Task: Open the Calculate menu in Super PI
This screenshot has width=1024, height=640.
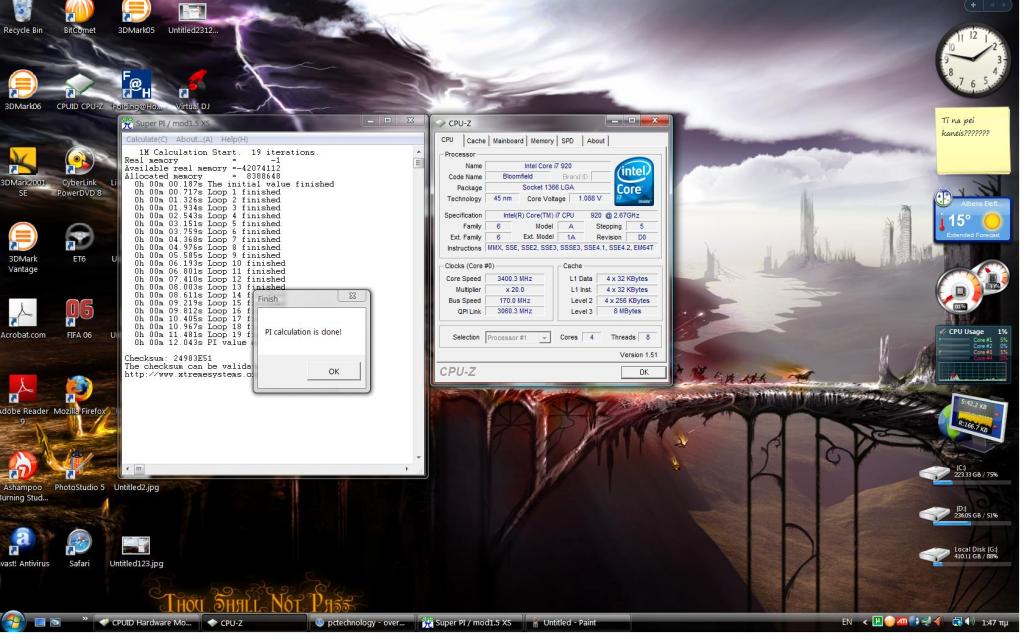Action: [x=146, y=139]
